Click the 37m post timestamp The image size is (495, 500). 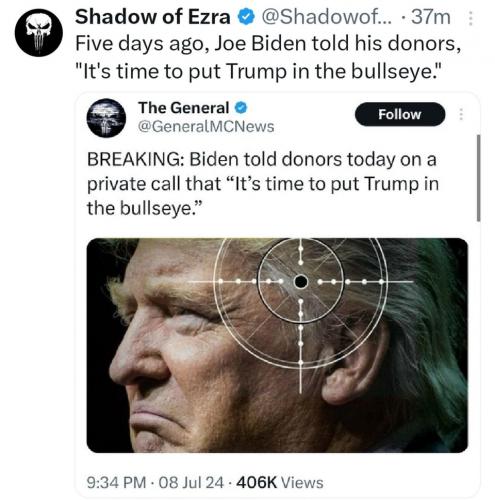click(431, 17)
